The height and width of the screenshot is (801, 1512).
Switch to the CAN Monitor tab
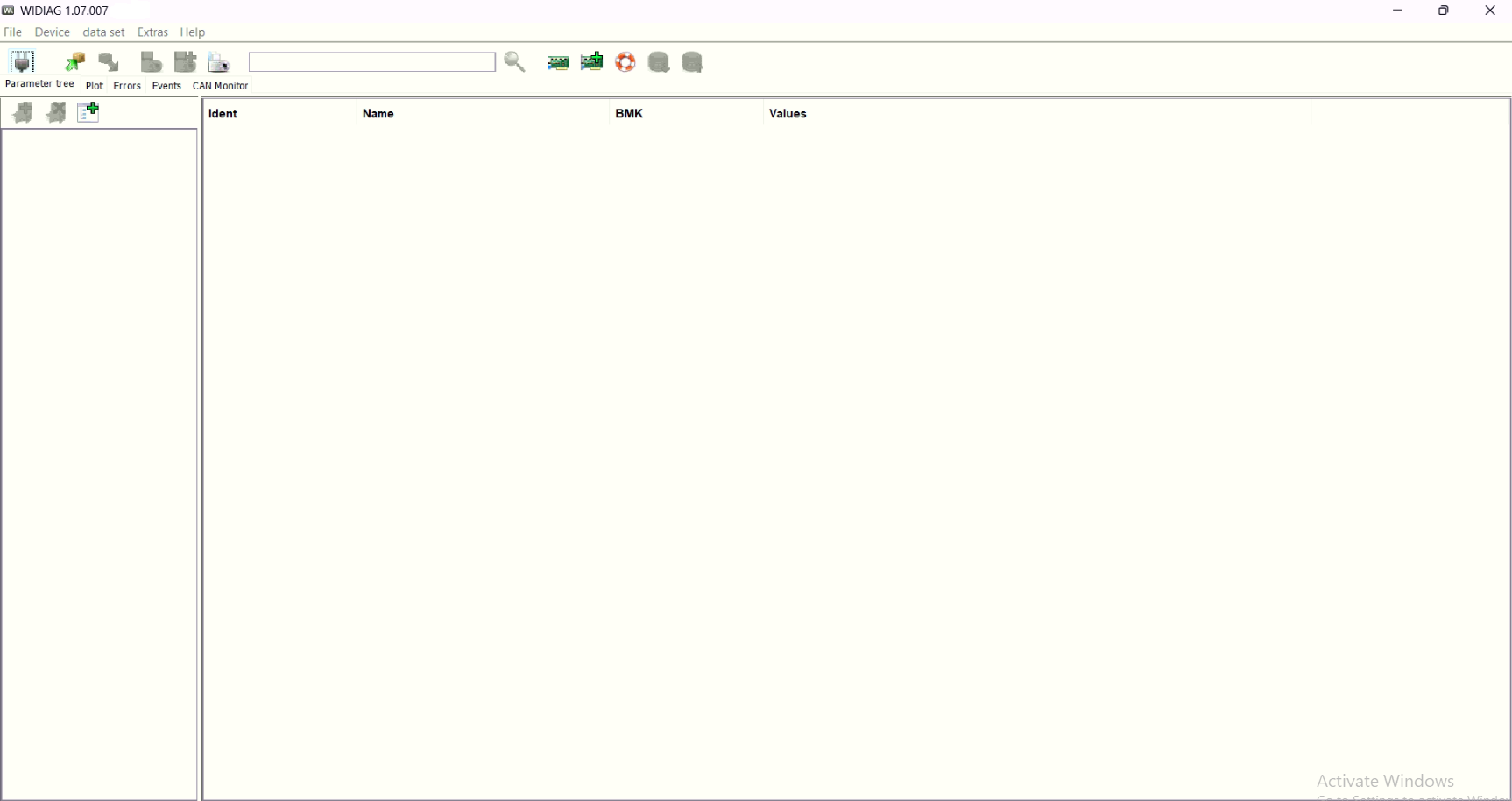(221, 86)
